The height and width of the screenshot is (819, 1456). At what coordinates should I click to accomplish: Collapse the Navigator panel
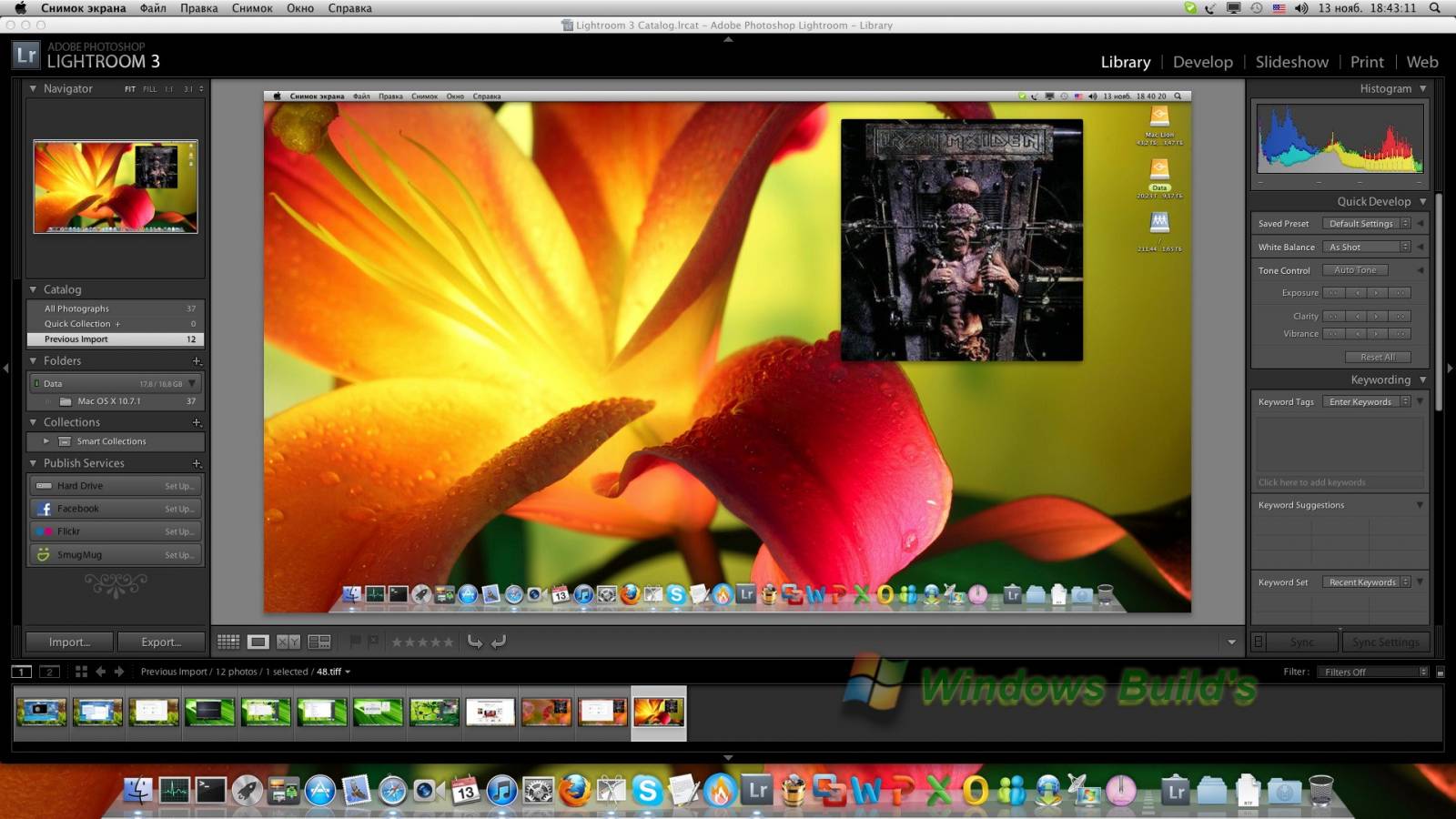pyautogui.click(x=33, y=88)
